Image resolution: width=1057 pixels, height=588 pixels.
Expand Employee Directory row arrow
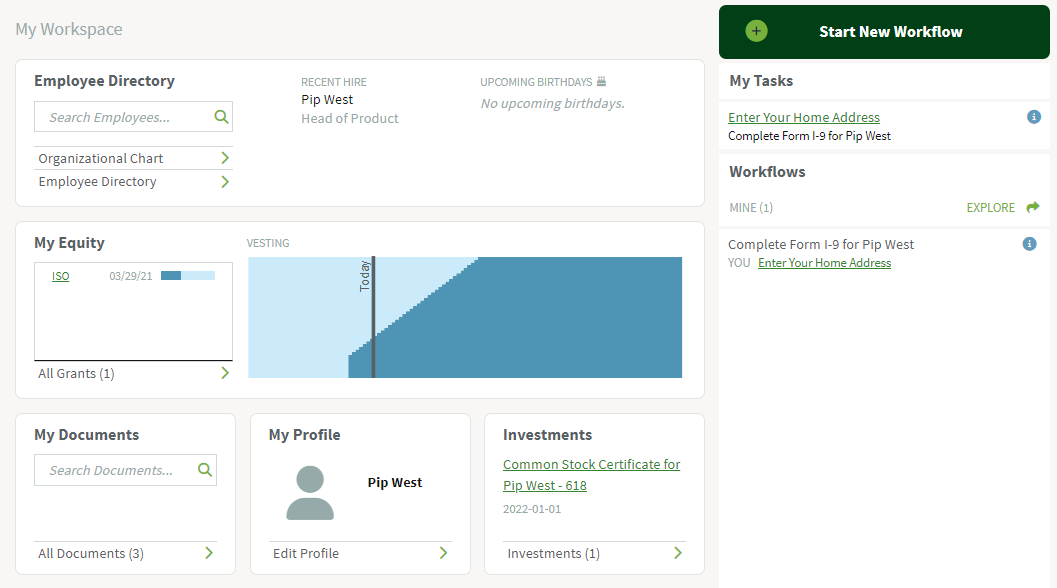point(225,181)
